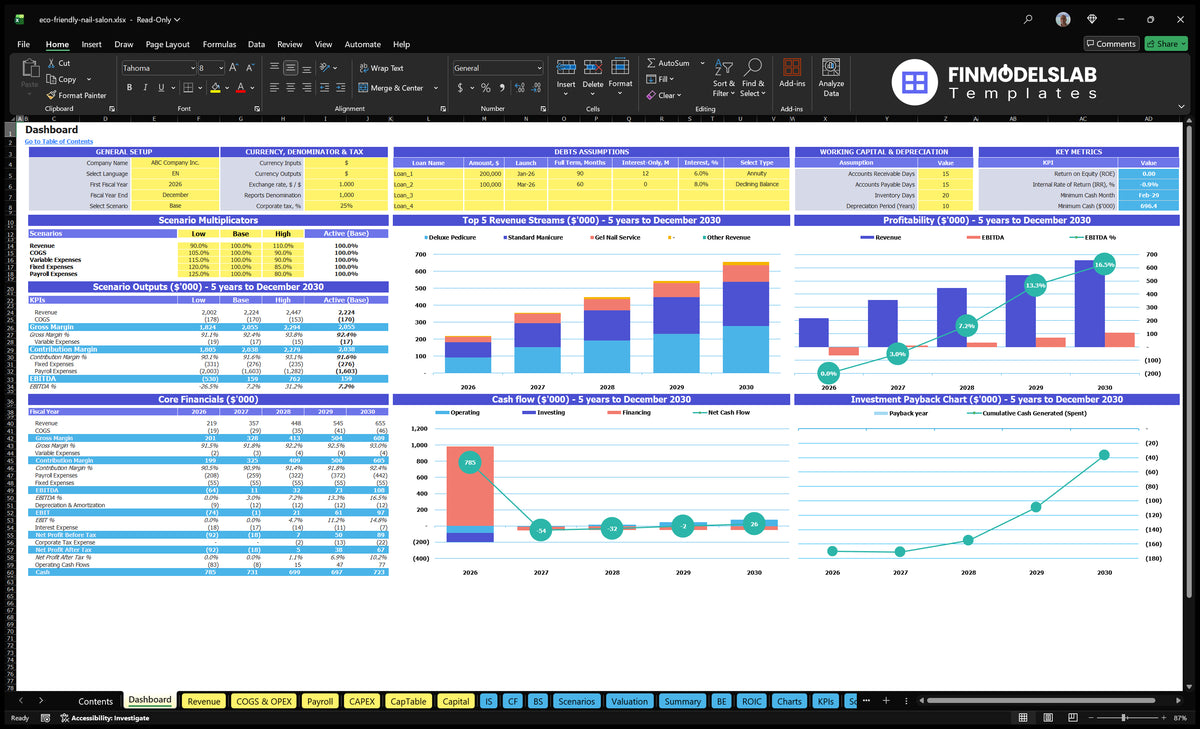Click the search magnifier in title bar
Screen dimensions: 1200x729
(x=1029, y=19)
